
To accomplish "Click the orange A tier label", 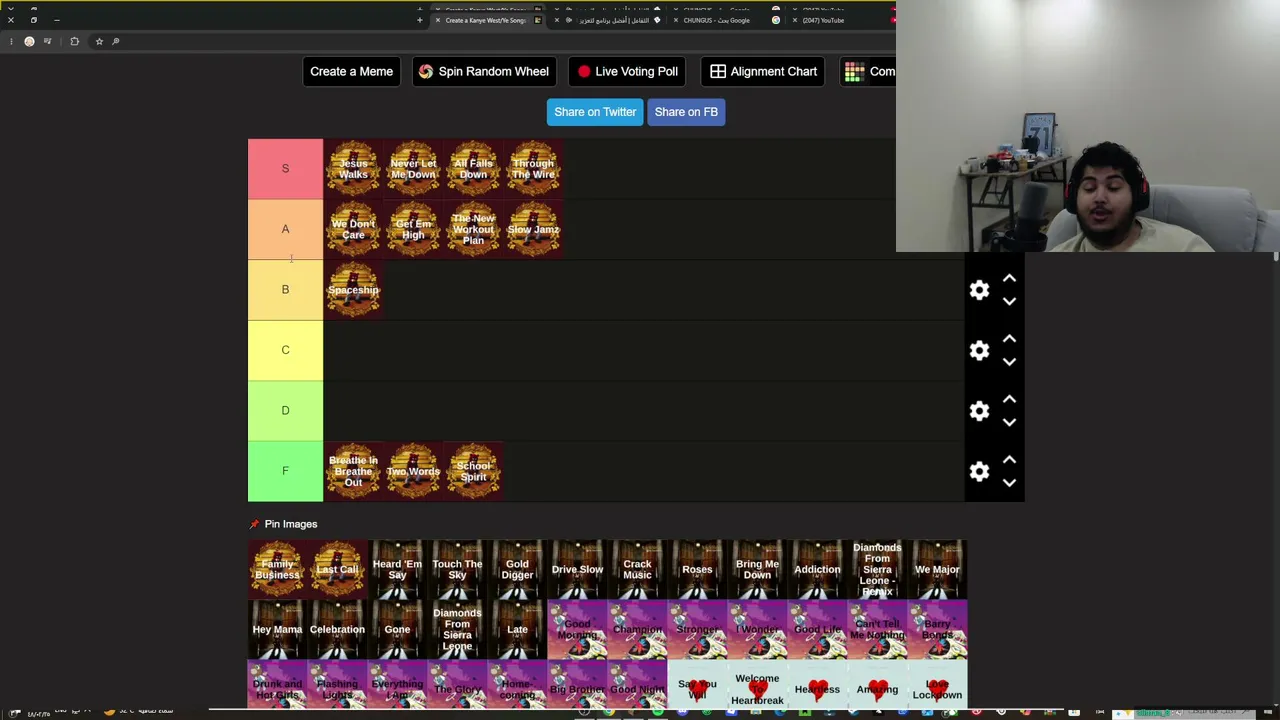I will 285,229.
